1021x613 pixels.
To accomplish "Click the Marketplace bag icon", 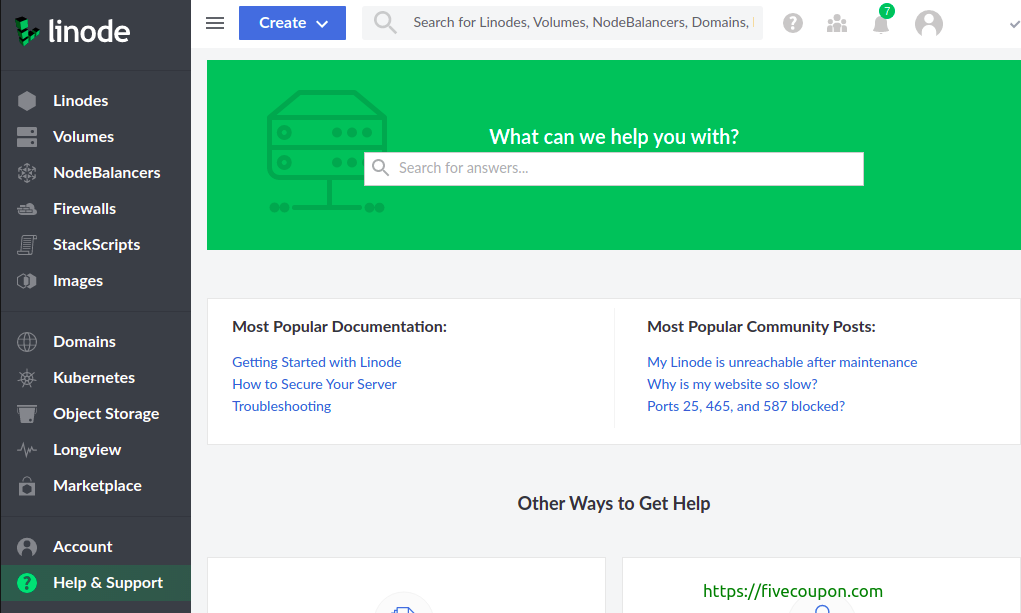I will point(27,486).
